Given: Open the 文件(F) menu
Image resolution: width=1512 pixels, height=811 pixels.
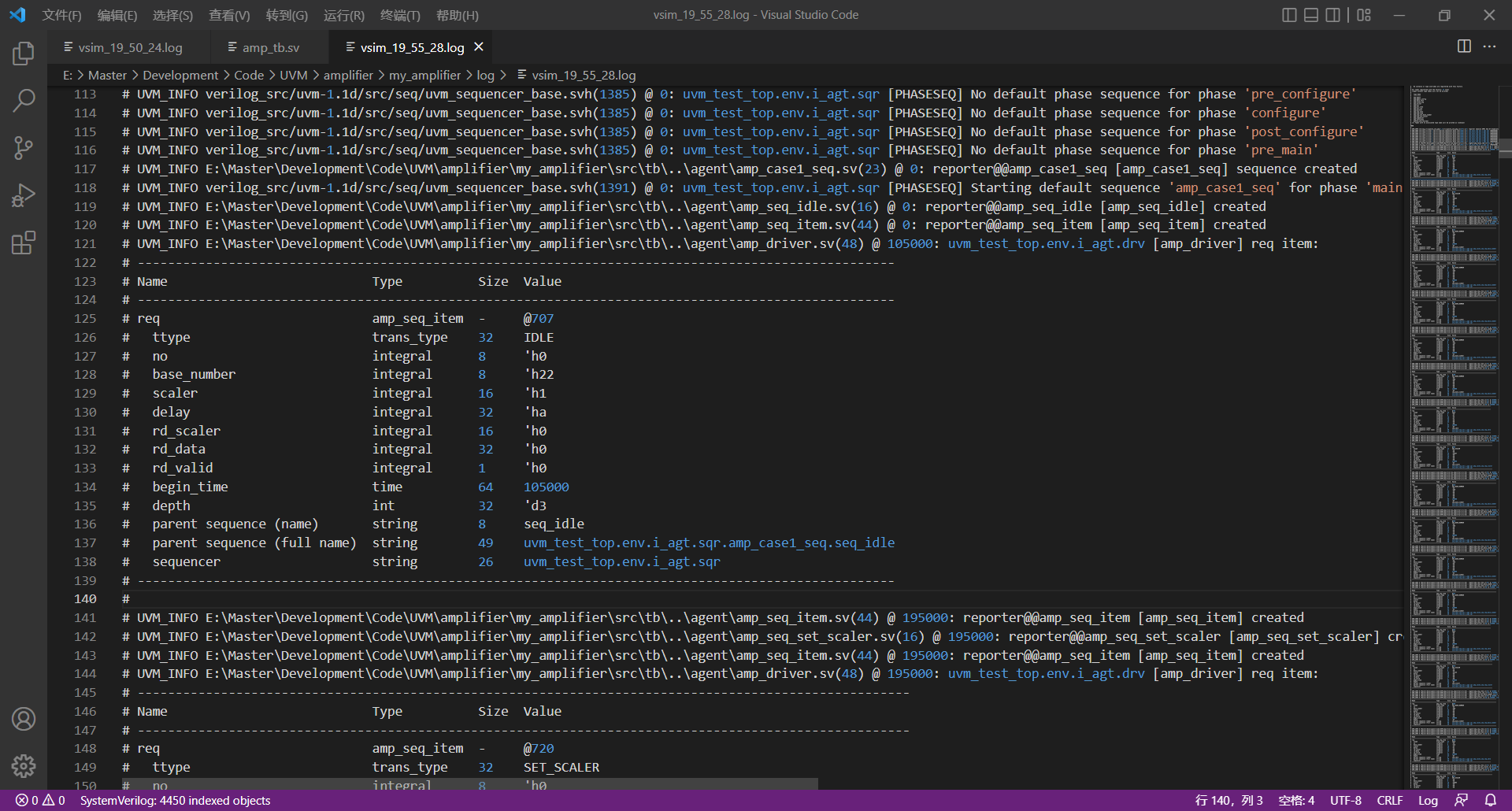Looking at the screenshot, I should 61,15.
